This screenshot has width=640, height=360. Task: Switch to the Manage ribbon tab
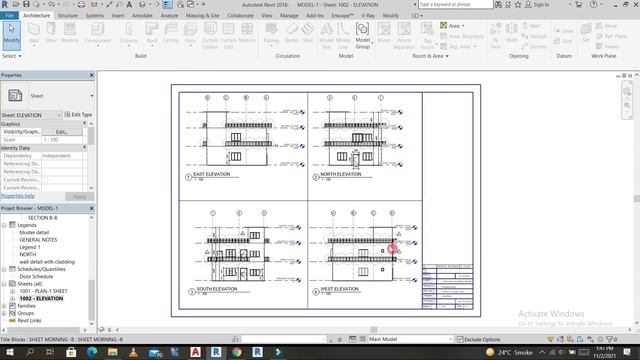click(289, 16)
